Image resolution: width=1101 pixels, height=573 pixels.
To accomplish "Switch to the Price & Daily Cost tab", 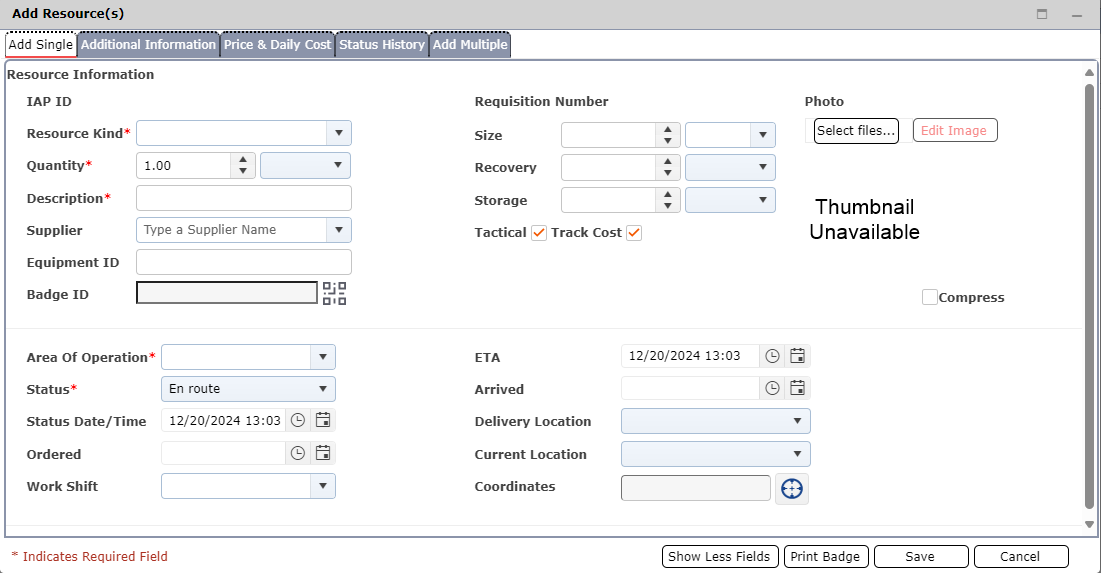I will (x=277, y=44).
